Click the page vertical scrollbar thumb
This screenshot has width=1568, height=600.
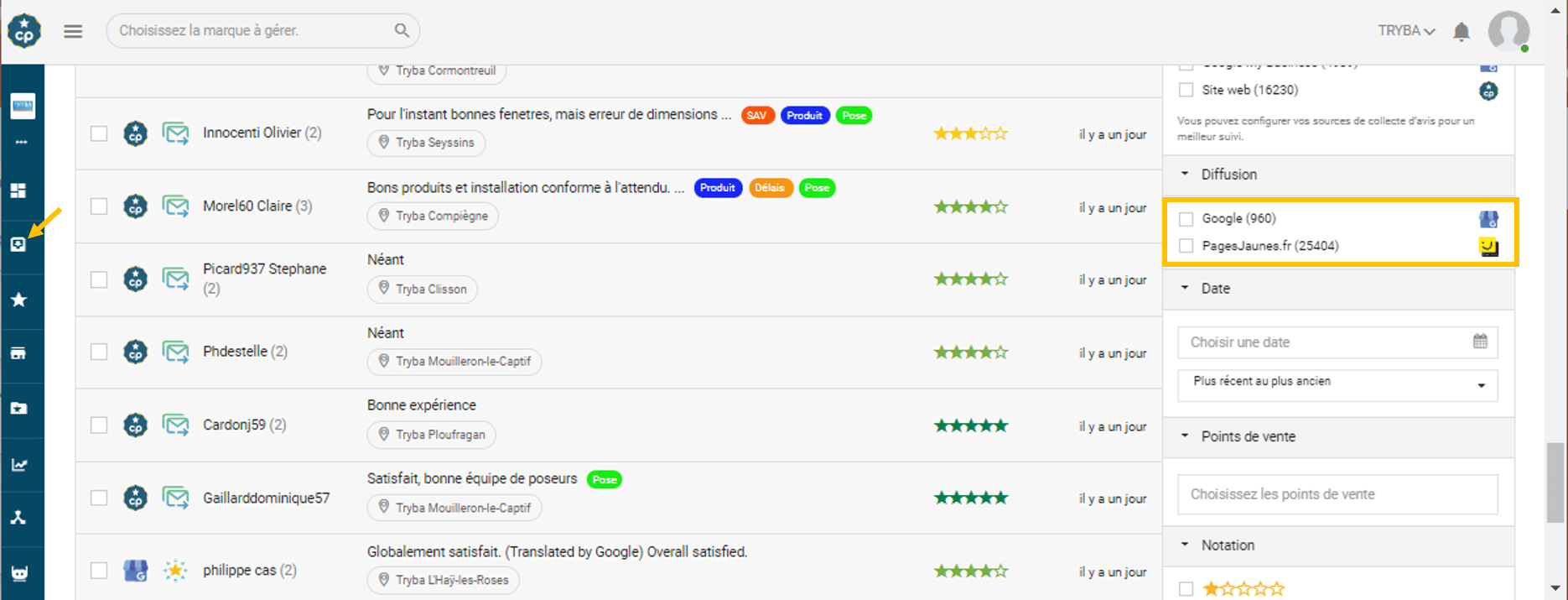(1555, 483)
